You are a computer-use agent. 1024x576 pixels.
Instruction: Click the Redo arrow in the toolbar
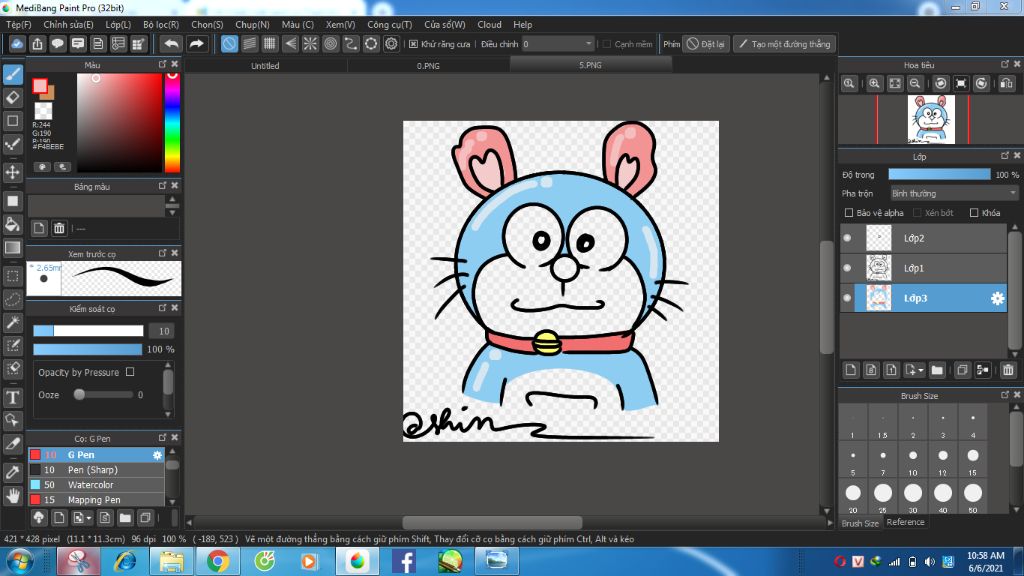coord(196,44)
